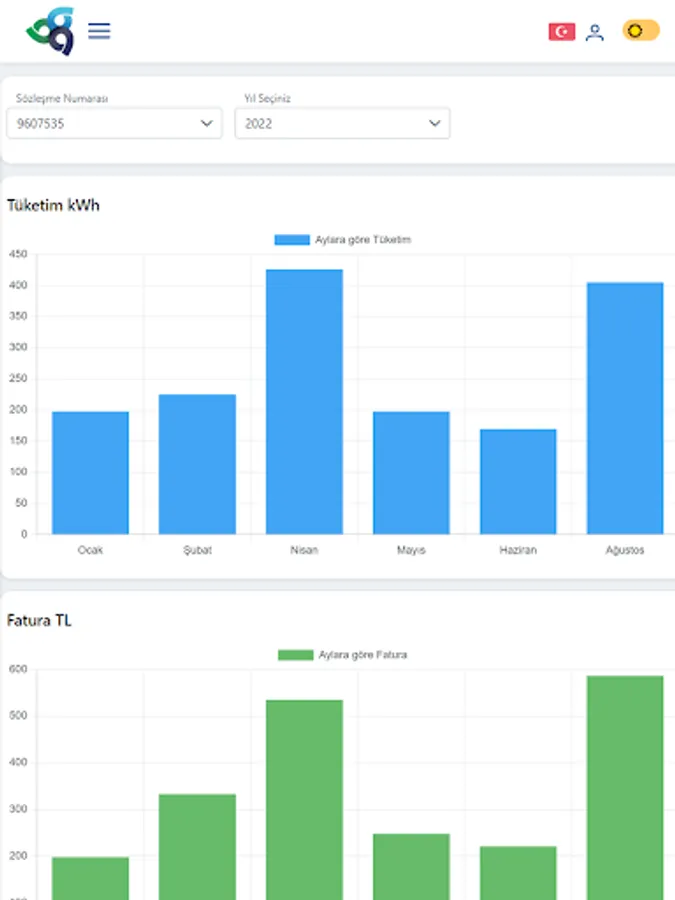Click the Mayıs blue bar

411,473
